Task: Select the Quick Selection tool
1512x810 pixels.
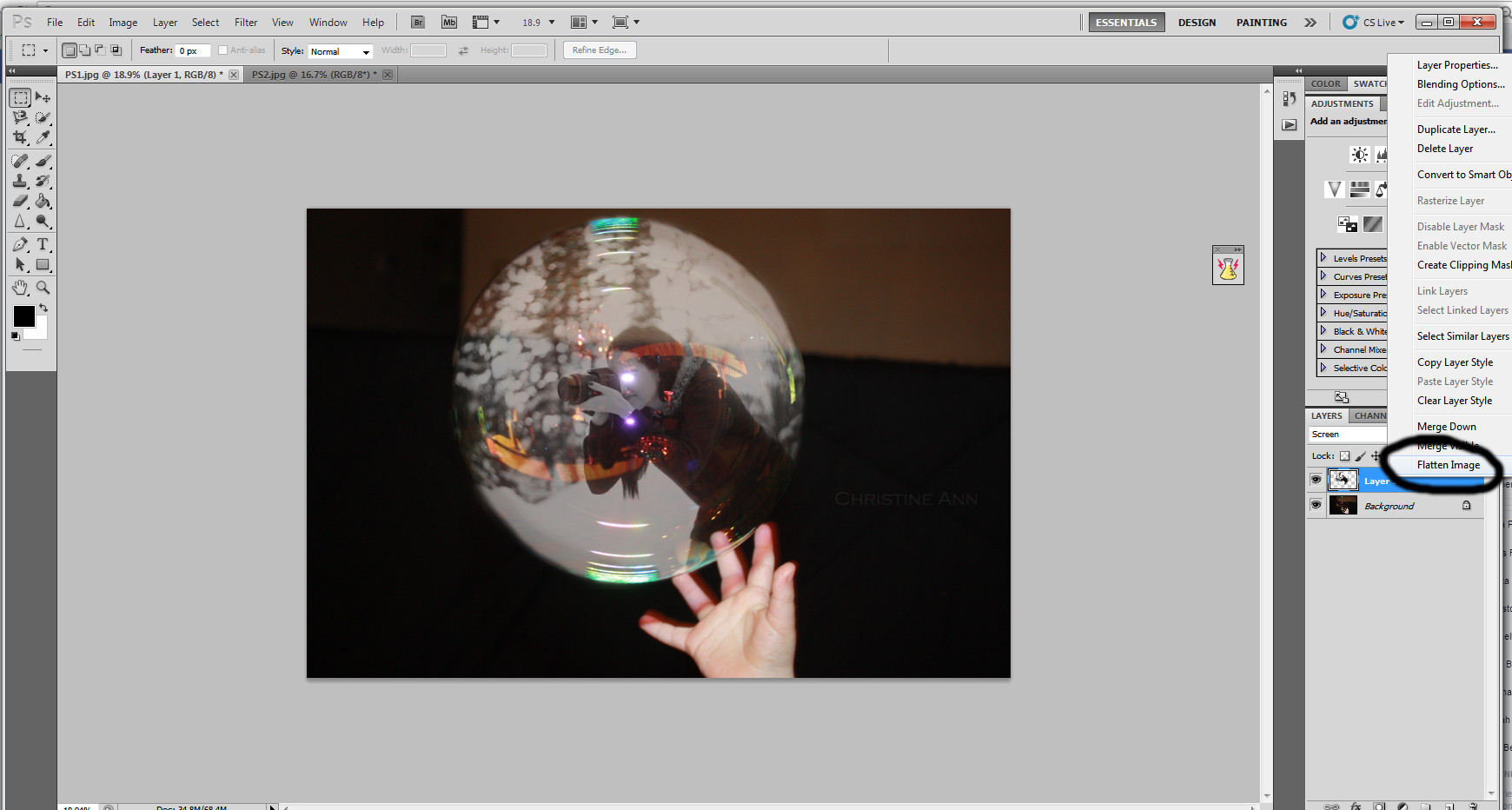Action: (x=43, y=118)
